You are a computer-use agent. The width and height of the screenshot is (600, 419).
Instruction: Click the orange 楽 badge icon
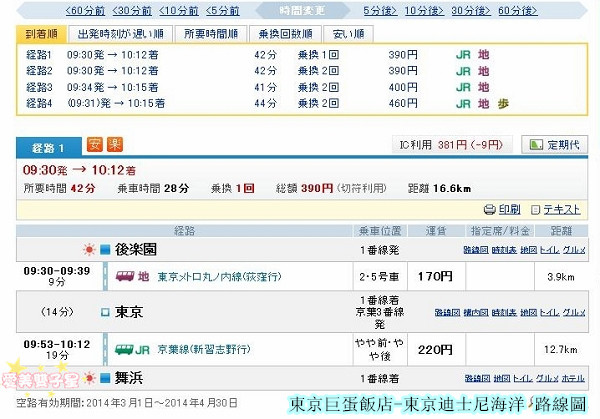tap(114, 144)
